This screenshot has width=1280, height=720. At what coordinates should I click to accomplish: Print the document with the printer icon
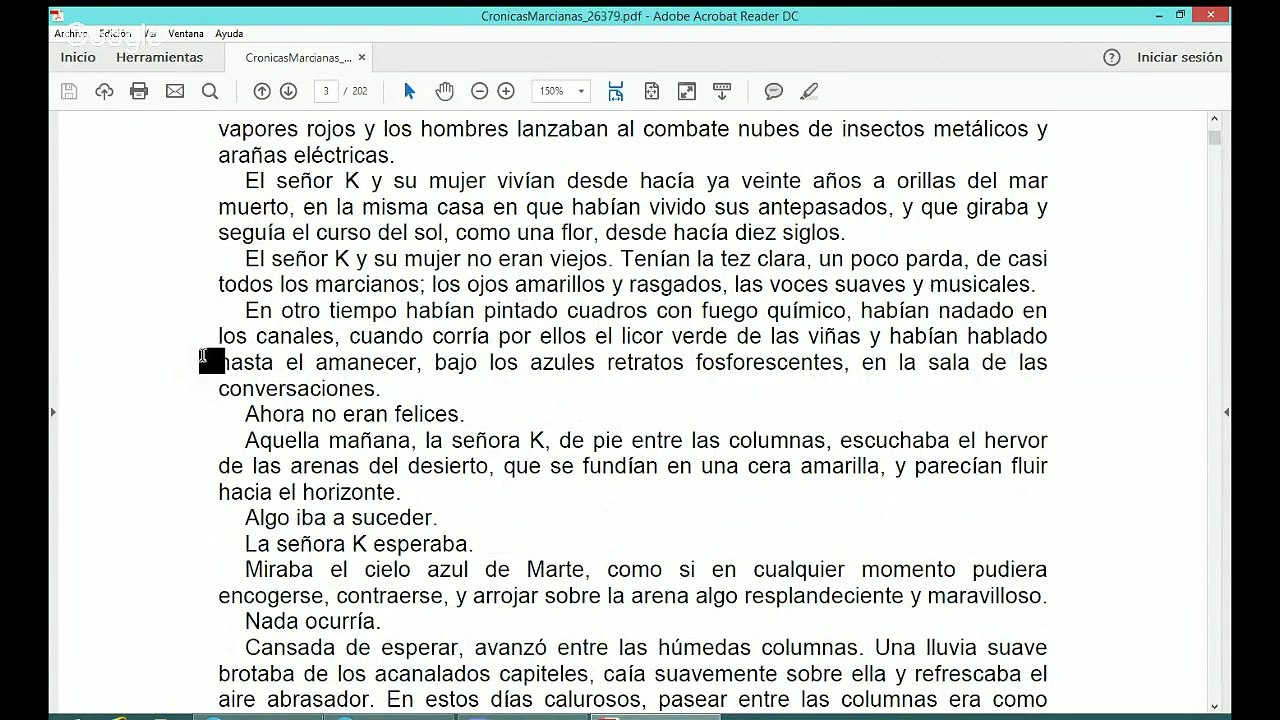(x=139, y=91)
